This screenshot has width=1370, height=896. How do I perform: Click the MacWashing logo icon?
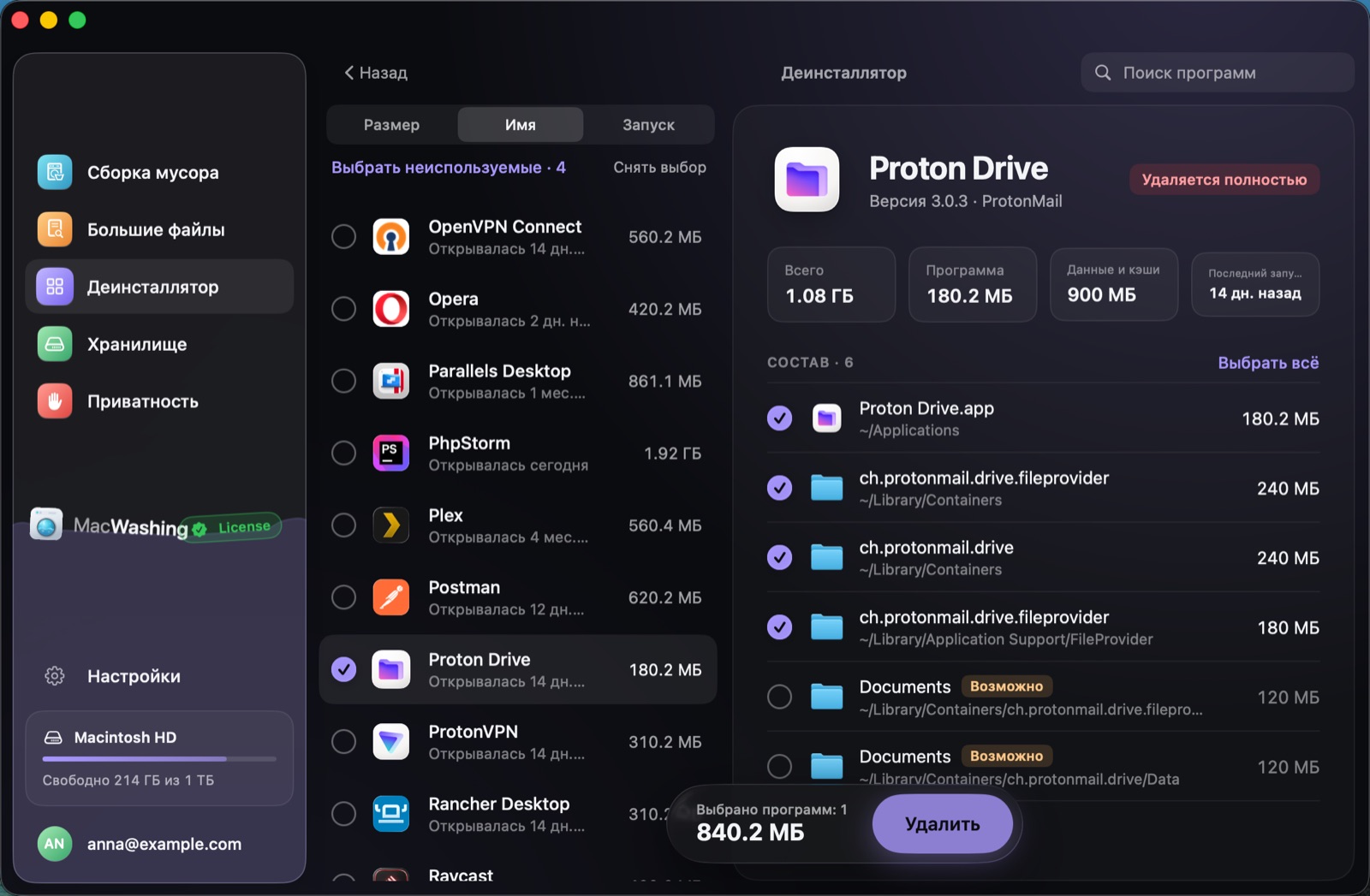tap(46, 524)
